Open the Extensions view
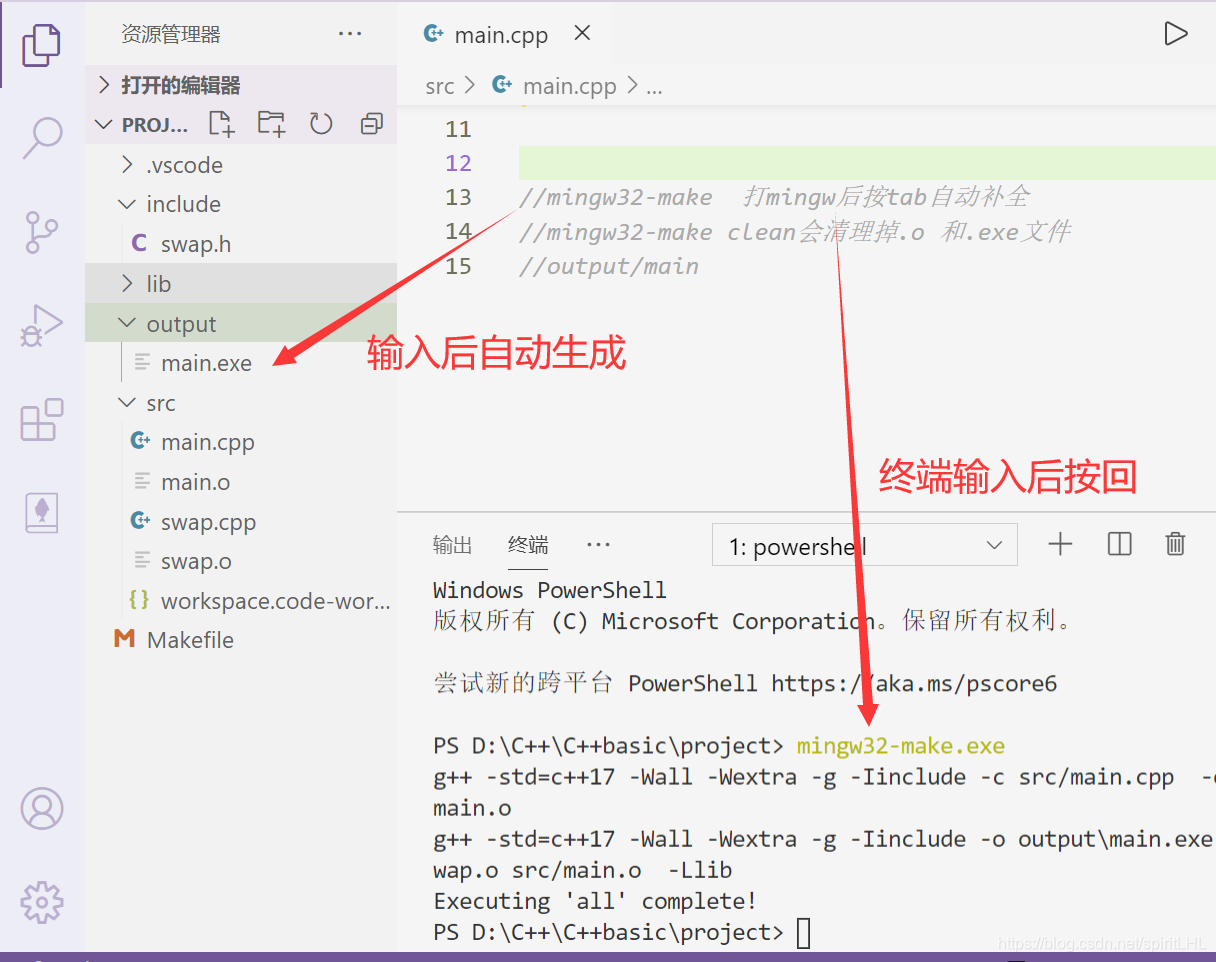The height and width of the screenshot is (962, 1216). (x=42, y=419)
